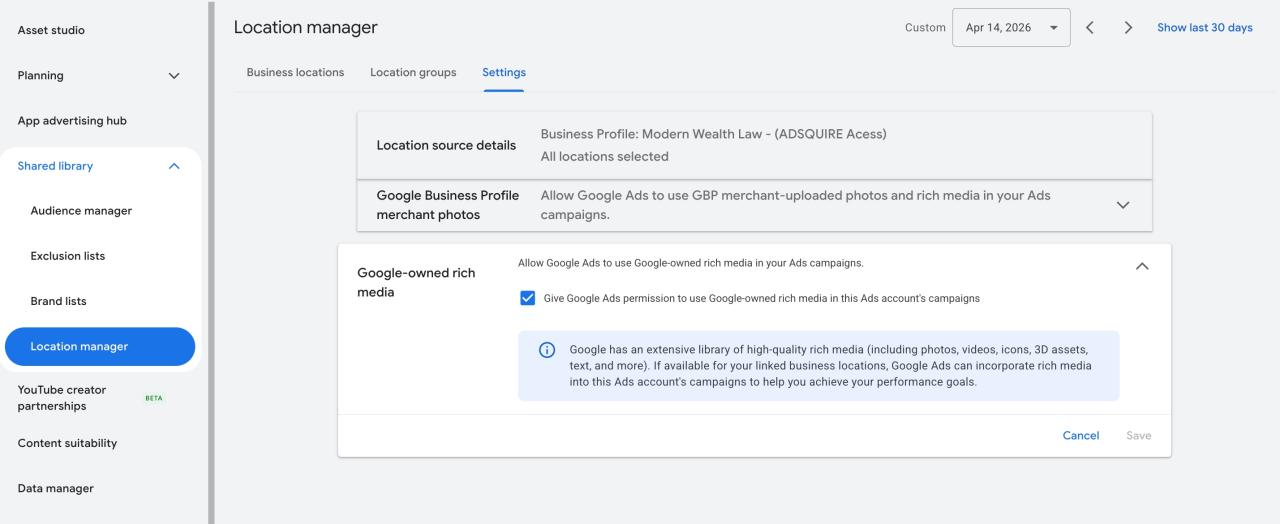Go to Exclusion lists

click(68, 256)
